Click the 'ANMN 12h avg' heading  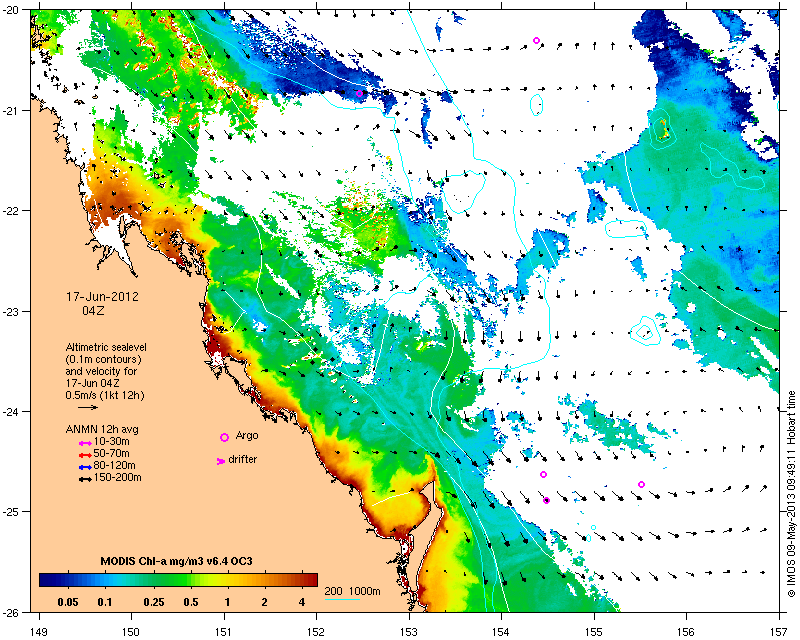[102, 429]
